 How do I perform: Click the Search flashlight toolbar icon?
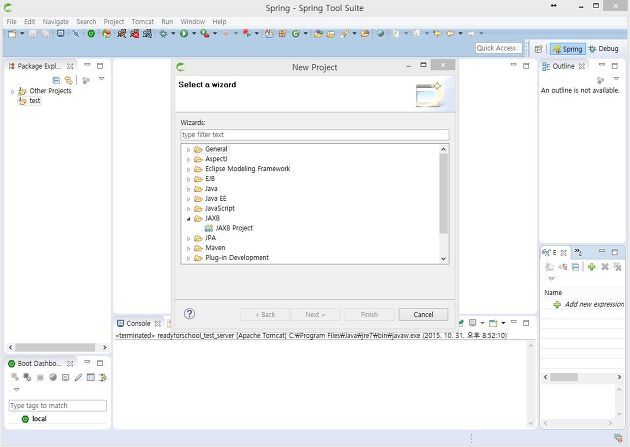344,34
